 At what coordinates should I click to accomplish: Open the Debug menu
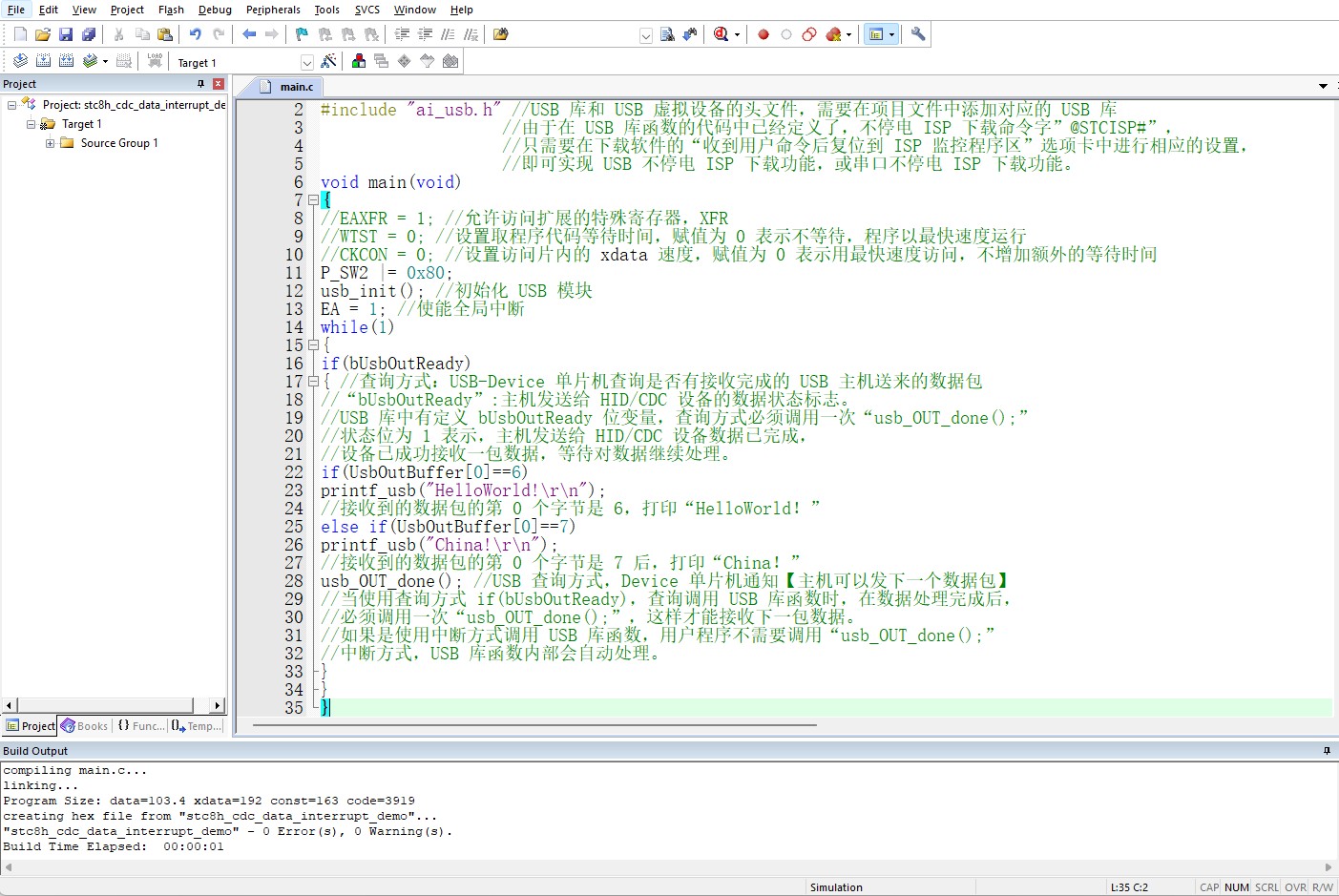[x=215, y=10]
